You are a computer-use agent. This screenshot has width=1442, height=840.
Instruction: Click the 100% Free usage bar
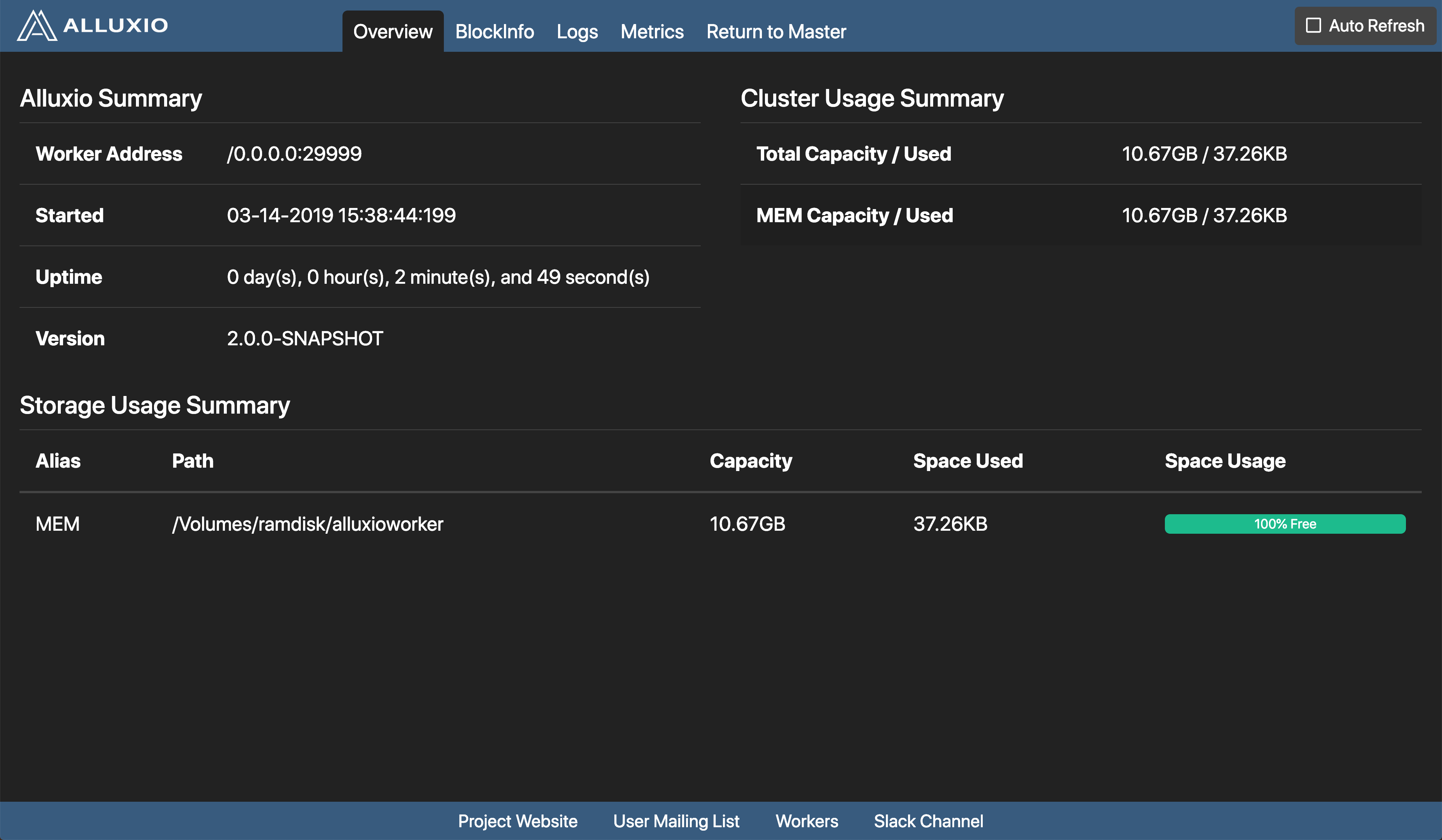[1285, 524]
